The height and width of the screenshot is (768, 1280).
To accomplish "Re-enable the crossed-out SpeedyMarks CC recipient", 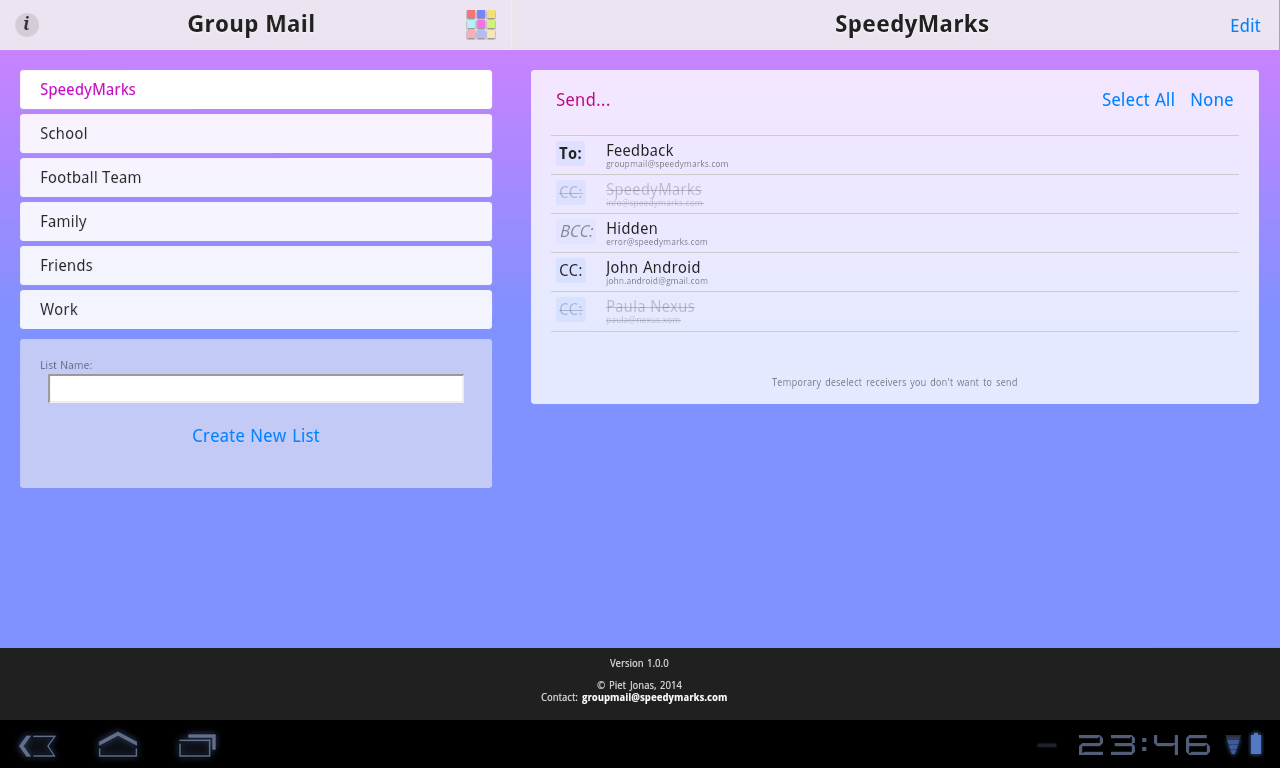I will (x=894, y=194).
